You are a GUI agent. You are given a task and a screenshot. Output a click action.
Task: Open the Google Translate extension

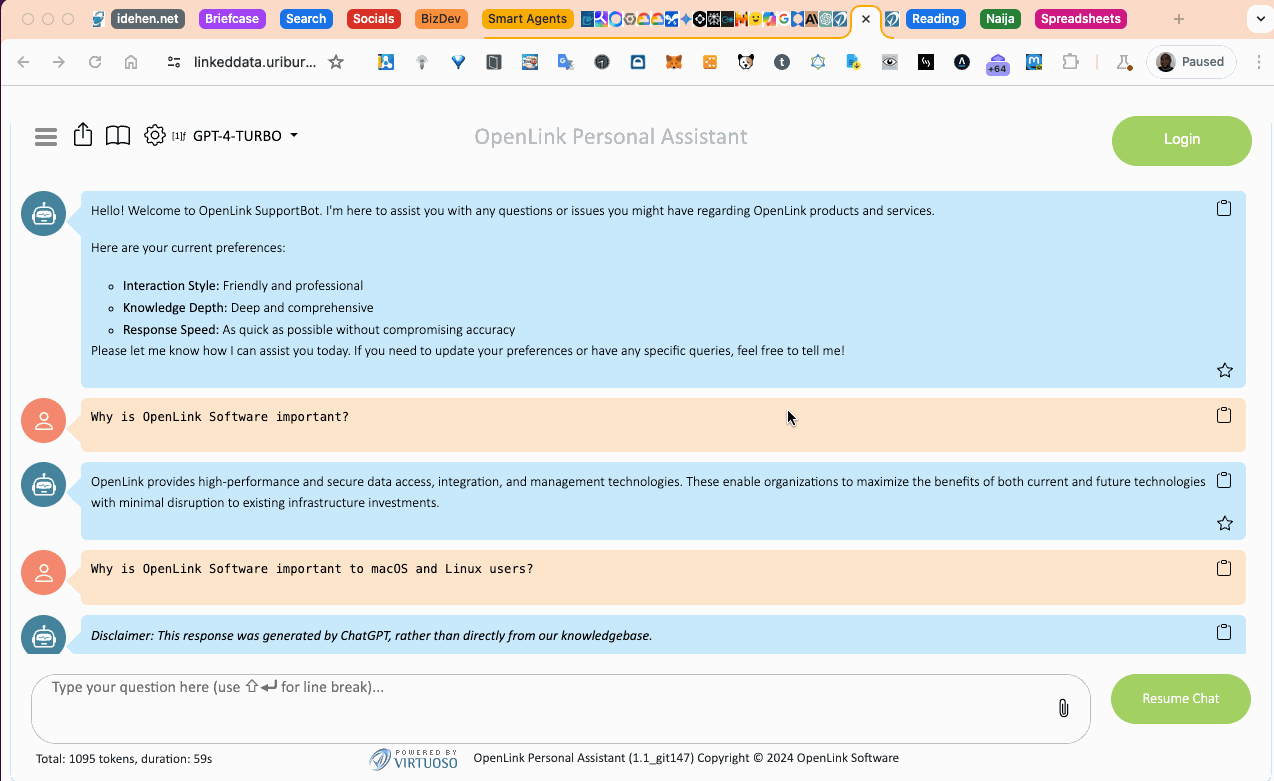[x=566, y=62]
